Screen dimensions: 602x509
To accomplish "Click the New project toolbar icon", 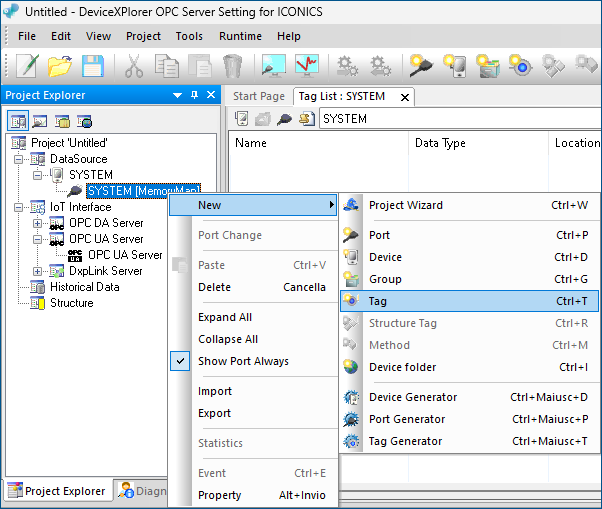I will coord(27,66).
